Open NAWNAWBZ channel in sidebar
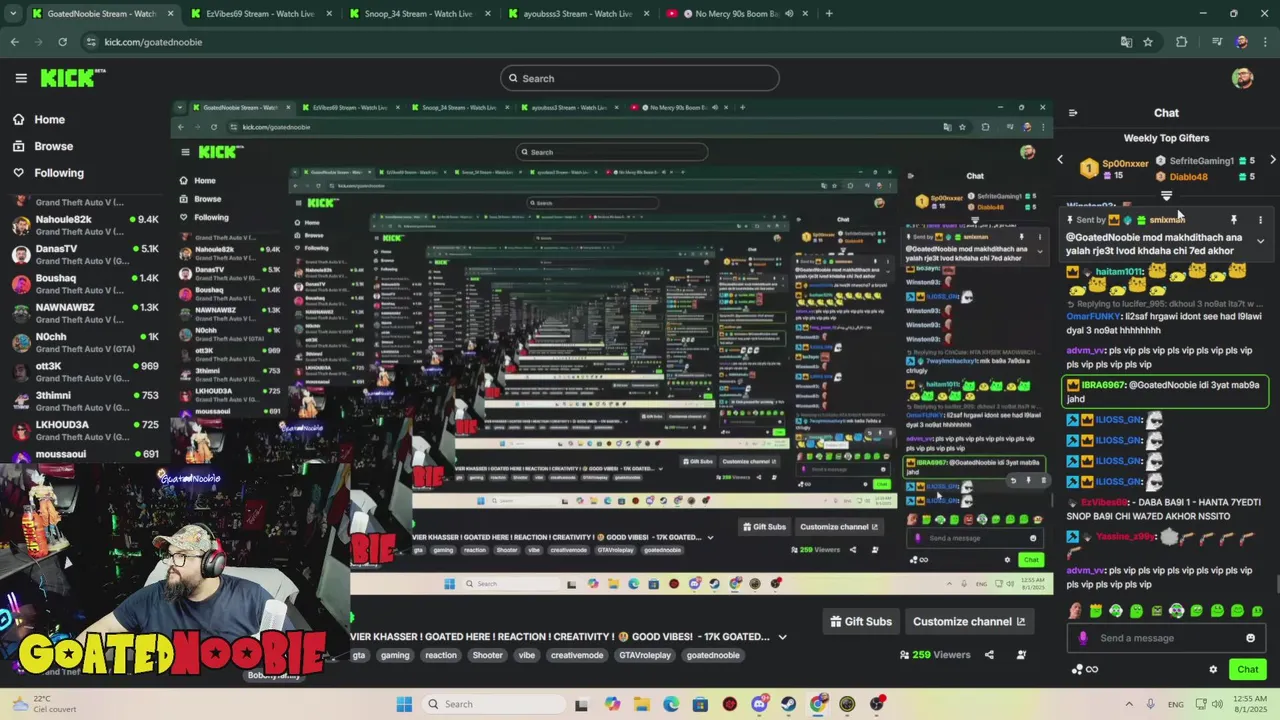Viewport: 1280px width, 720px height. coord(85,313)
